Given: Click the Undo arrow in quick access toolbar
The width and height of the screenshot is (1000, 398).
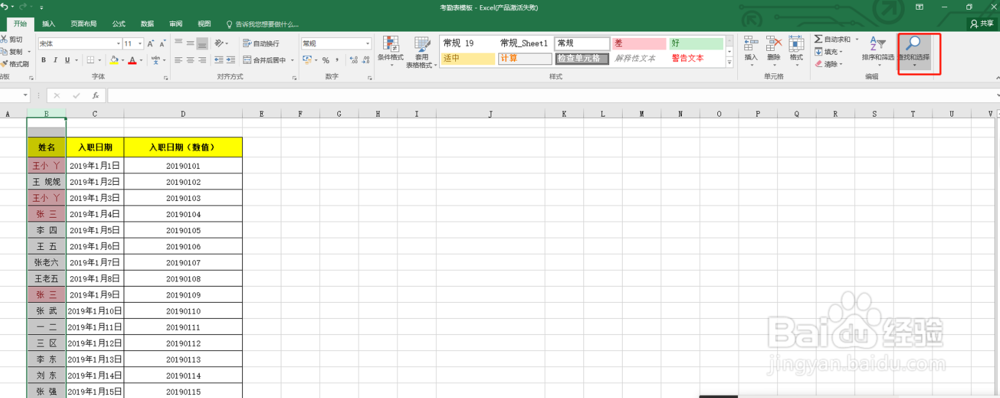Looking at the screenshot, I should [x=5, y=6].
